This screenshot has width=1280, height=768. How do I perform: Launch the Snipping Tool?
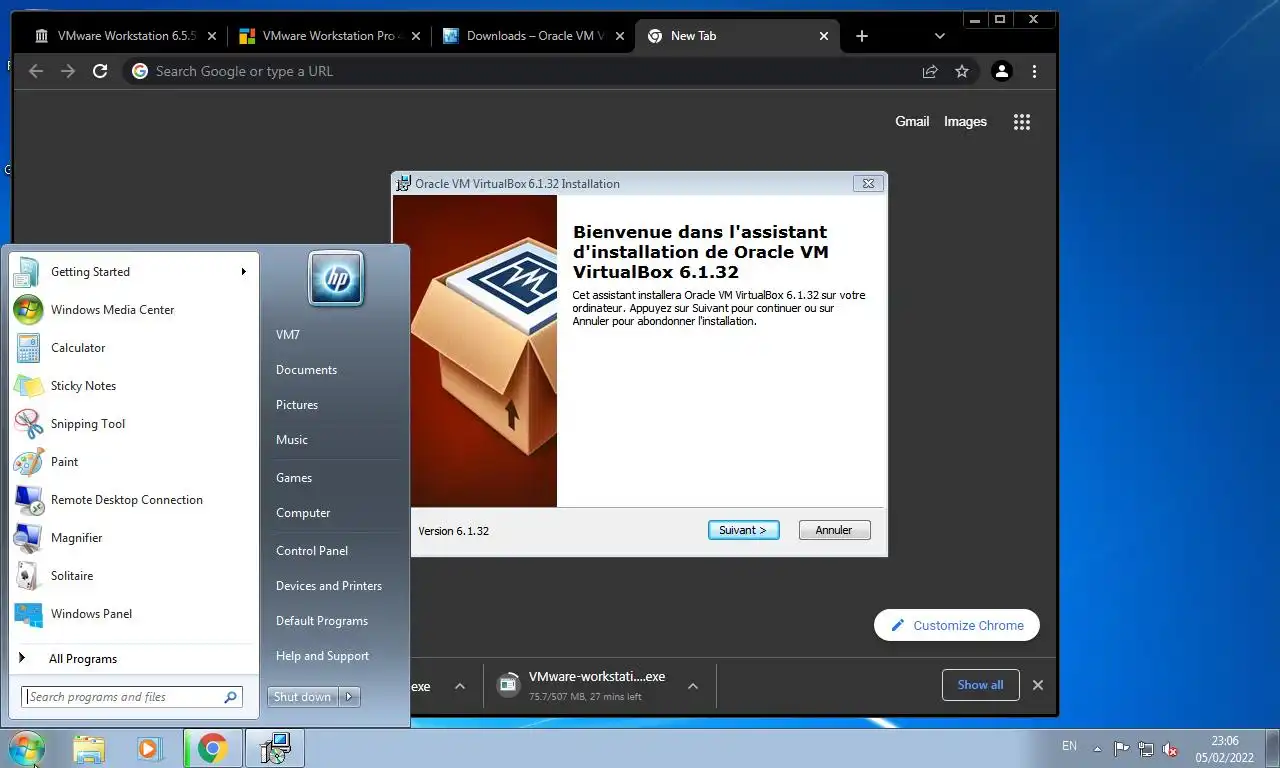(132, 424)
